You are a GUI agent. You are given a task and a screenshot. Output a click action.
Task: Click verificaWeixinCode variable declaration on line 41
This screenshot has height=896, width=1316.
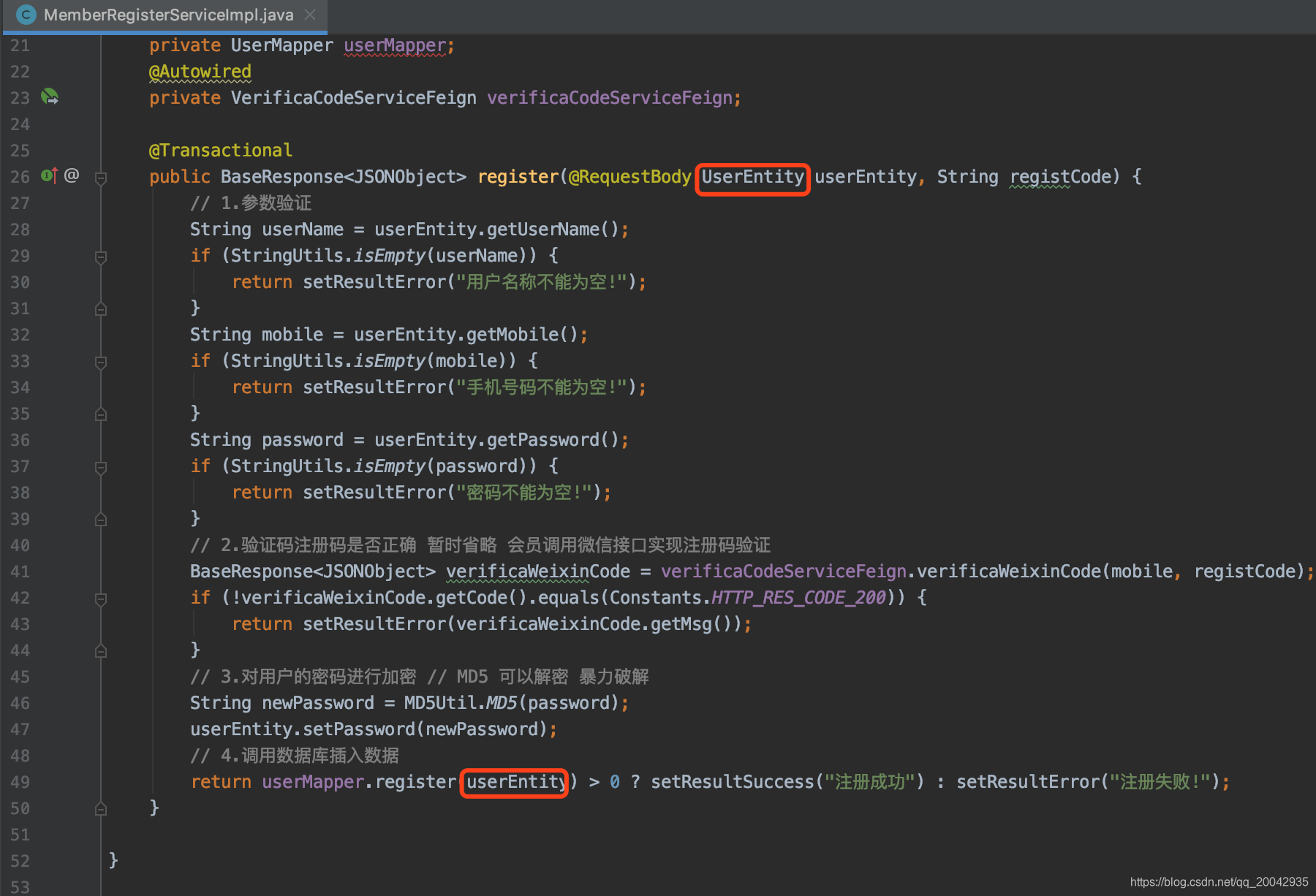click(538, 572)
